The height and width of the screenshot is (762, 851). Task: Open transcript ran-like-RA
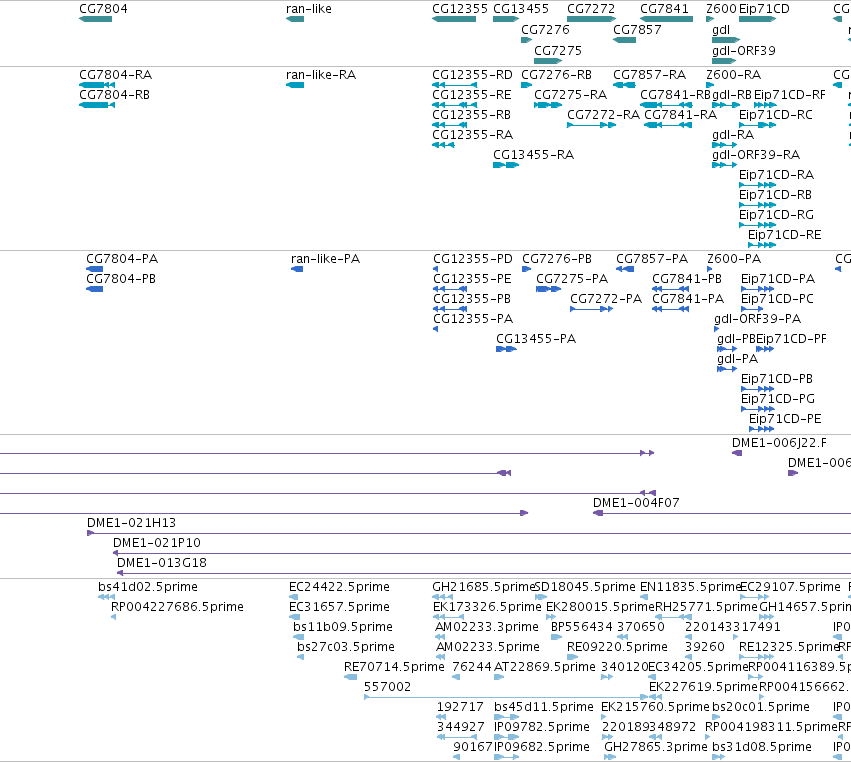click(321, 74)
